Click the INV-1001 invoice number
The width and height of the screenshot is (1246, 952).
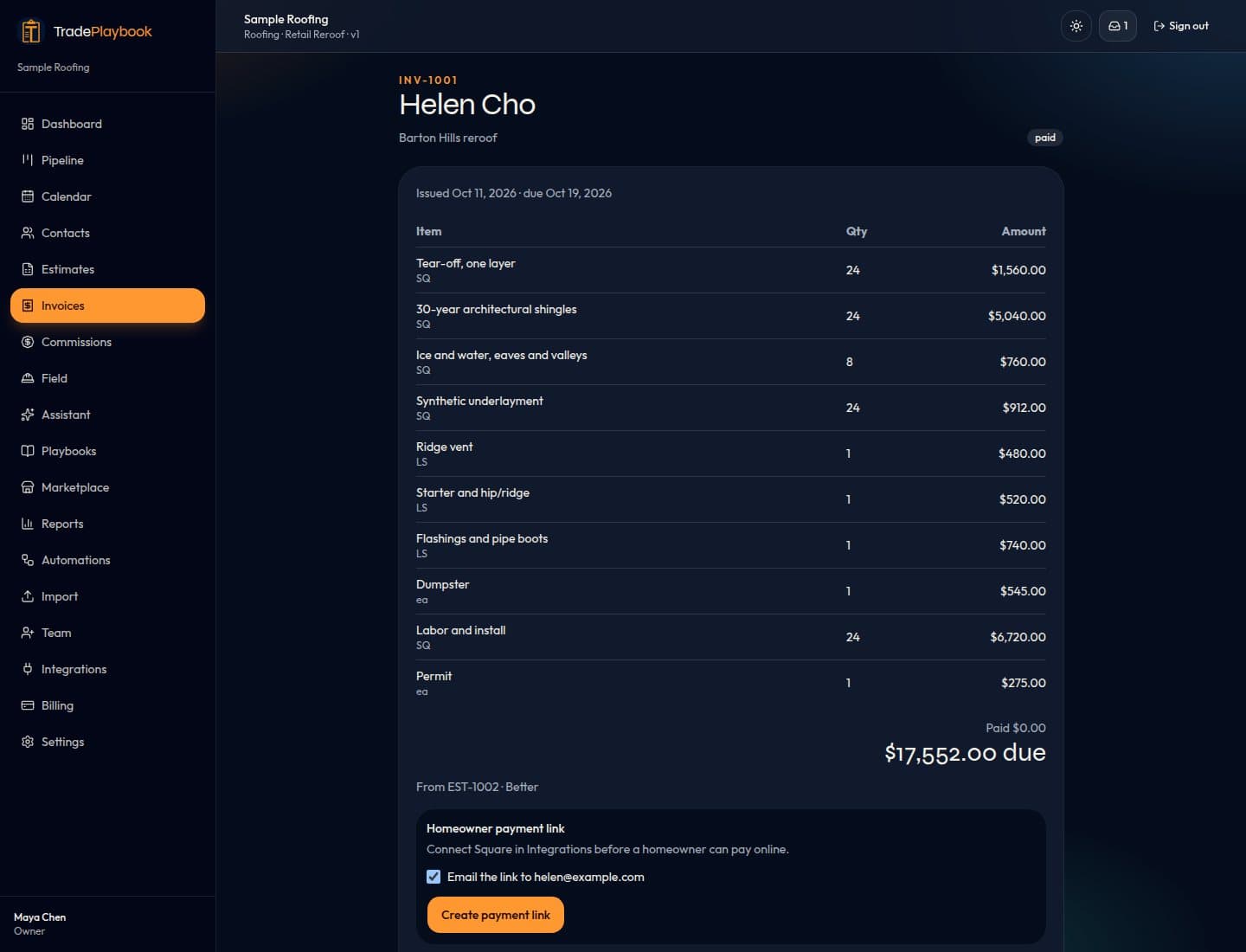coord(428,80)
